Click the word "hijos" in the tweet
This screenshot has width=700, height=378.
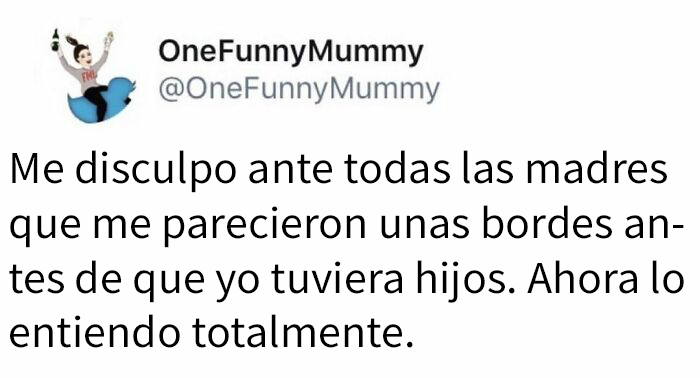[466, 281]
